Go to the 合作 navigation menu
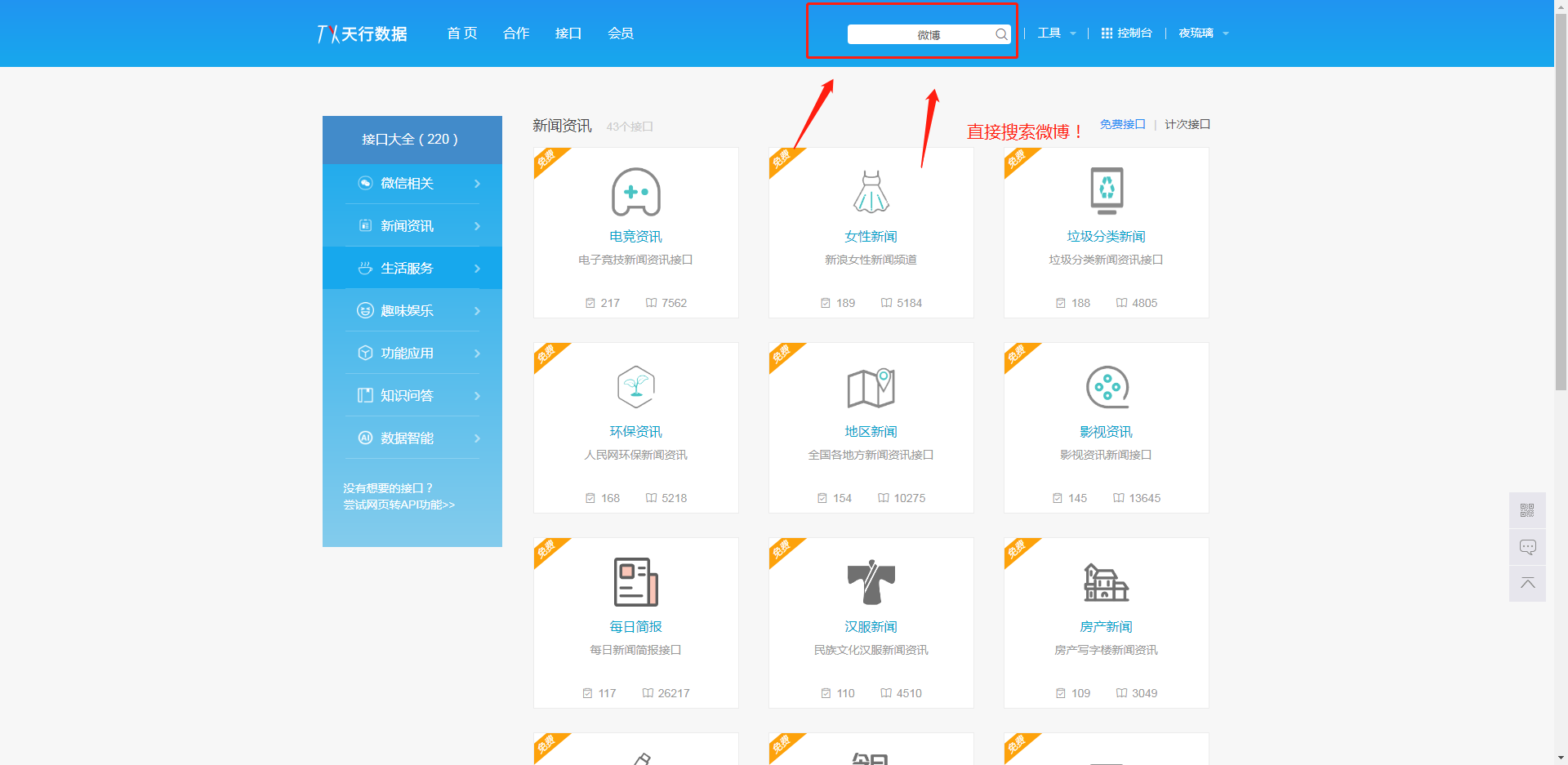 click(516, 33)
